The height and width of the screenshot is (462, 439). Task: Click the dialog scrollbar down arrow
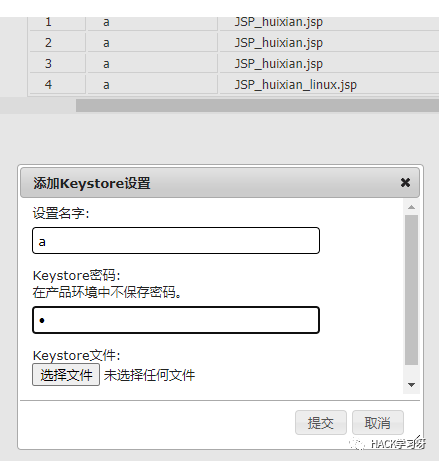tap(411, 385)
